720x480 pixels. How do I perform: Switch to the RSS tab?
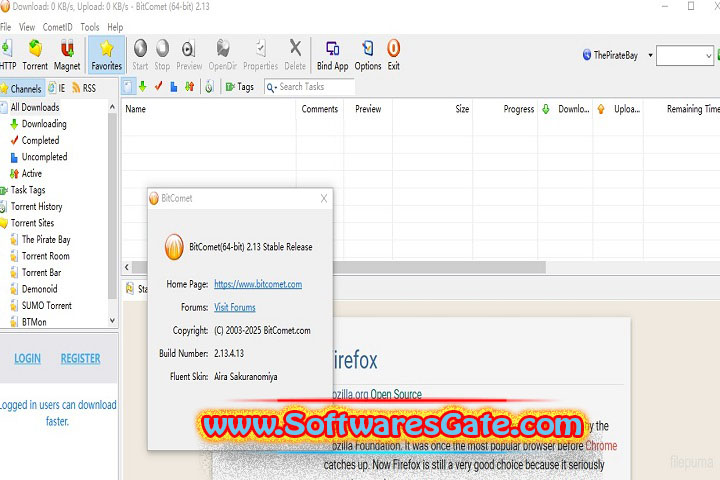[84, 88]
